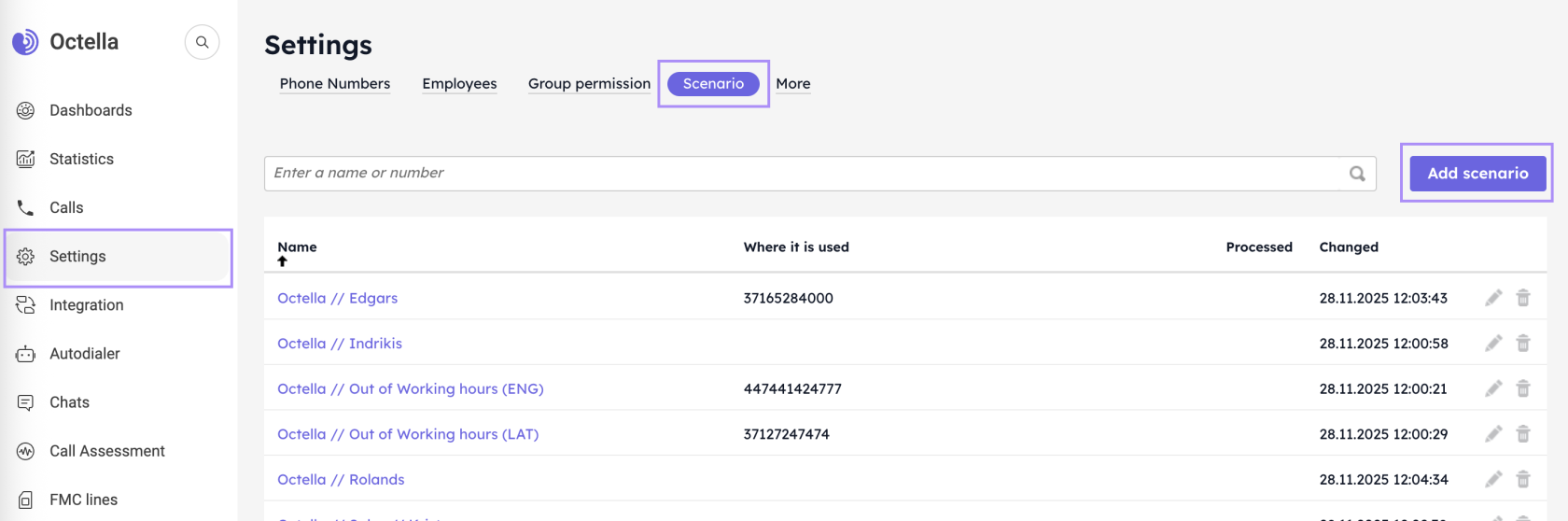Edit the Octella // Indrikis scenario pencil

point(1493,344)
